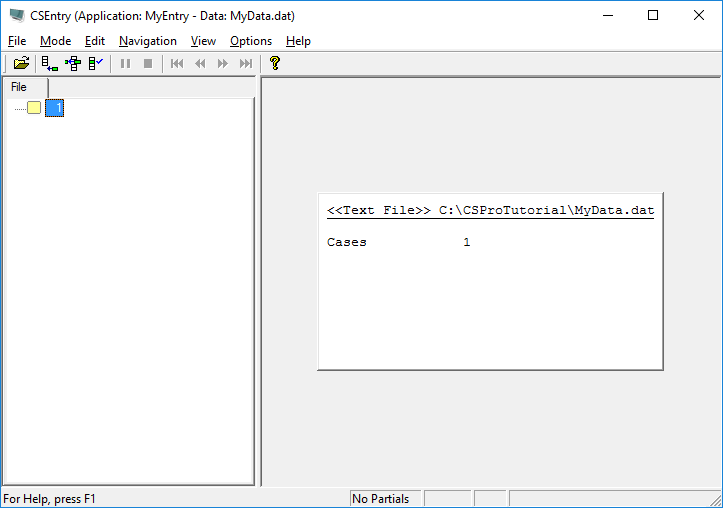Image resolution: width=724 pixels, height=509 pixels.
Task: Open the Options menu
Action: tap(250, 41)
